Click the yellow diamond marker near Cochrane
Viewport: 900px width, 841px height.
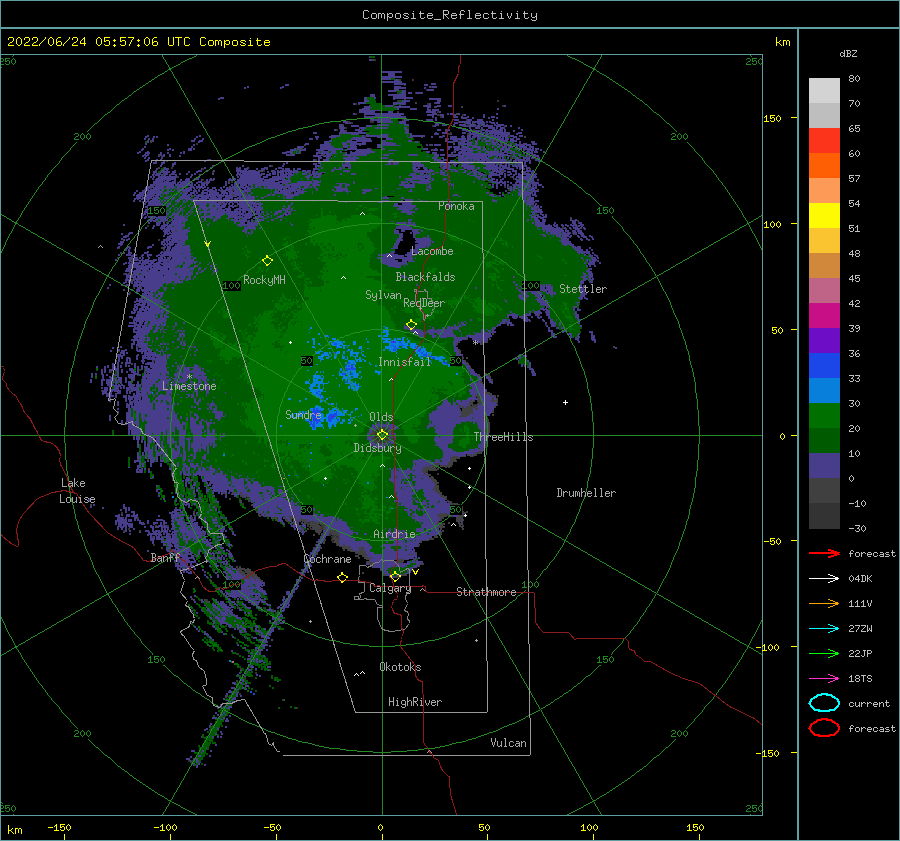(x=342, y=577)
